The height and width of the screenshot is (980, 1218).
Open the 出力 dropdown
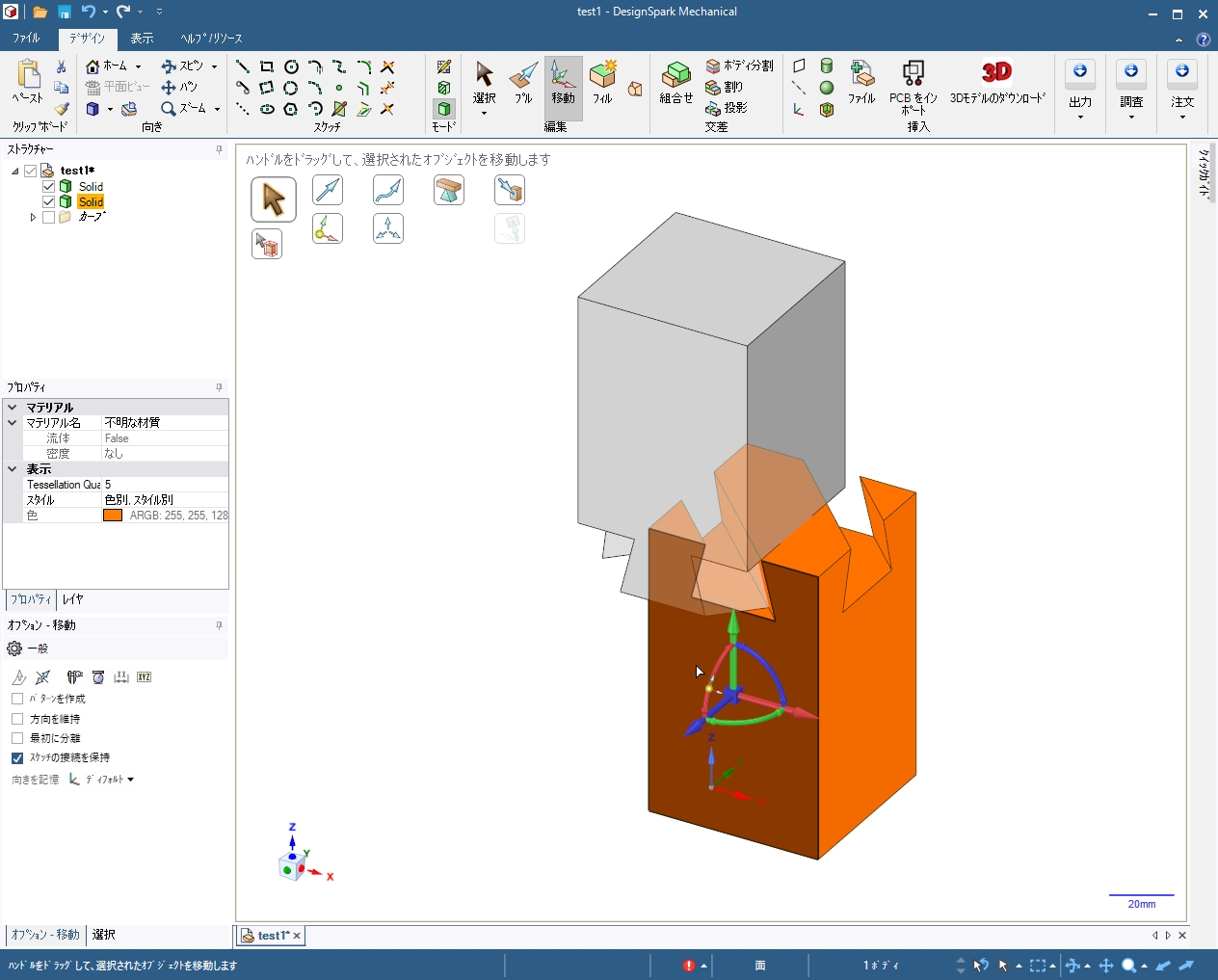tap(1080, 92)
